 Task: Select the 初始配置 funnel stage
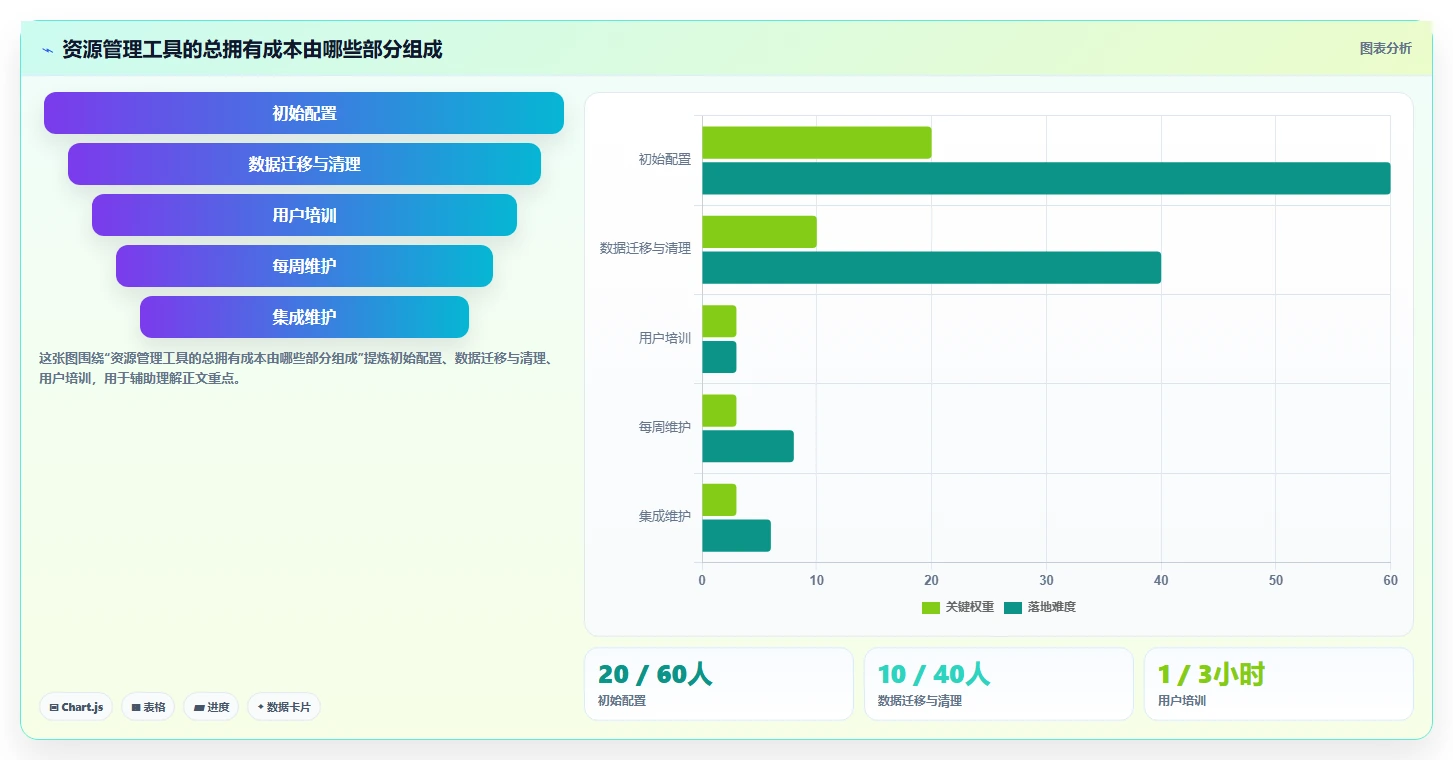point(304,113)
